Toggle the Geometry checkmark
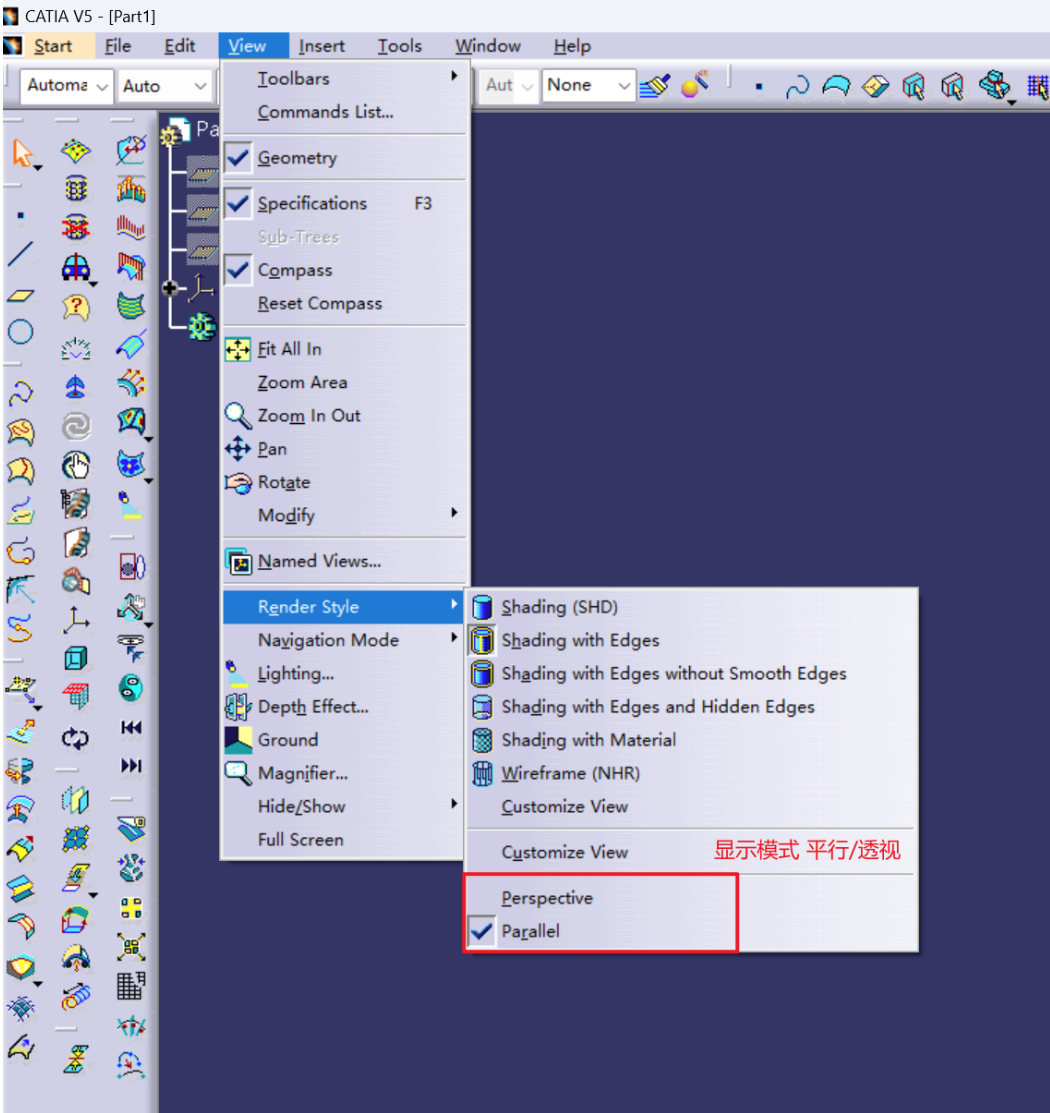The height and width of the screenshot is (1113, 1050). tap(238, 158)
